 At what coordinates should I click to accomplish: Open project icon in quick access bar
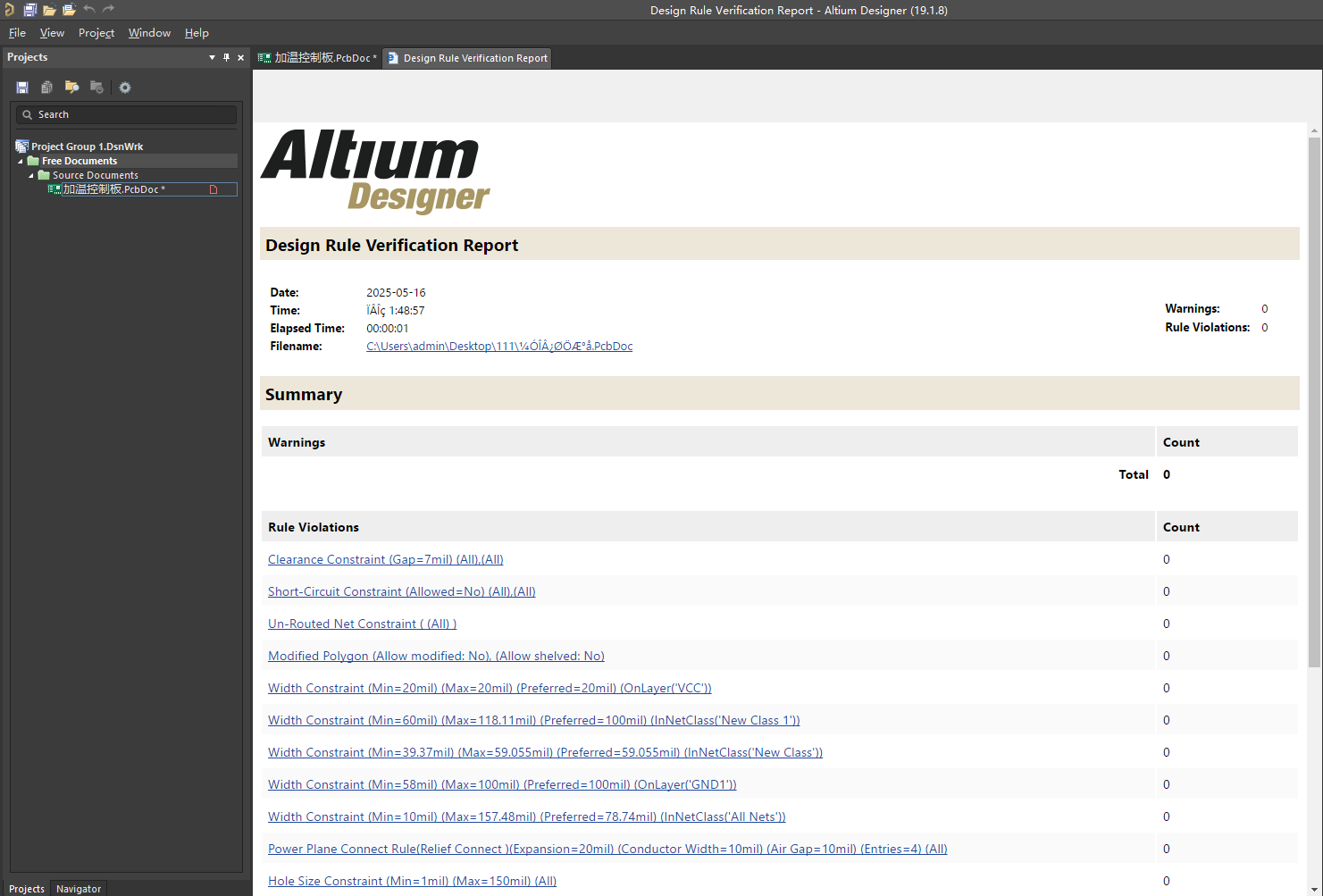coord(69,10)
